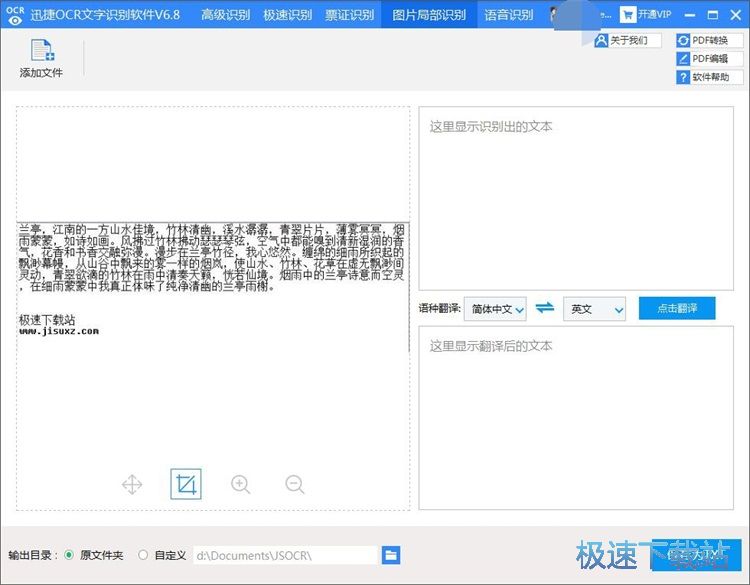Open 软件帮助 software help
Viewport: 750px width, 585px height.
pyautogui.click(x=710, y=77)
